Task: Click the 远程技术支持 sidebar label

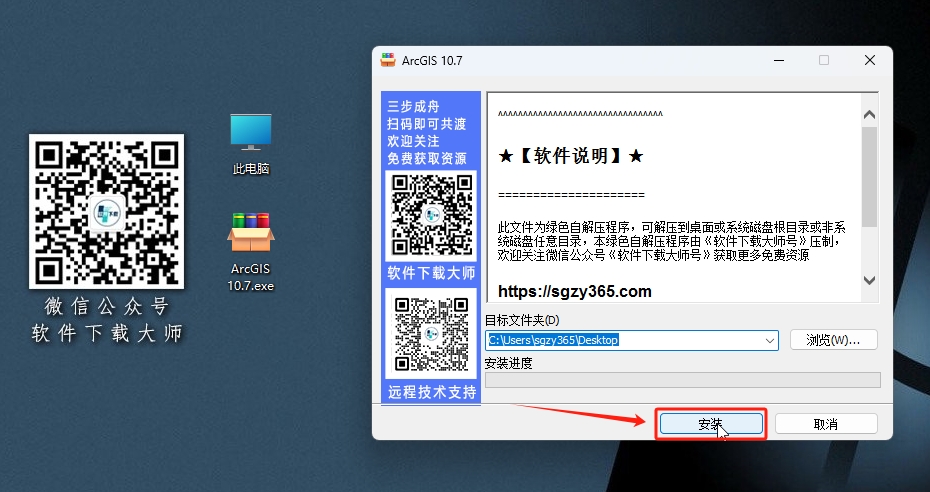Action: [x=432, y=392]
